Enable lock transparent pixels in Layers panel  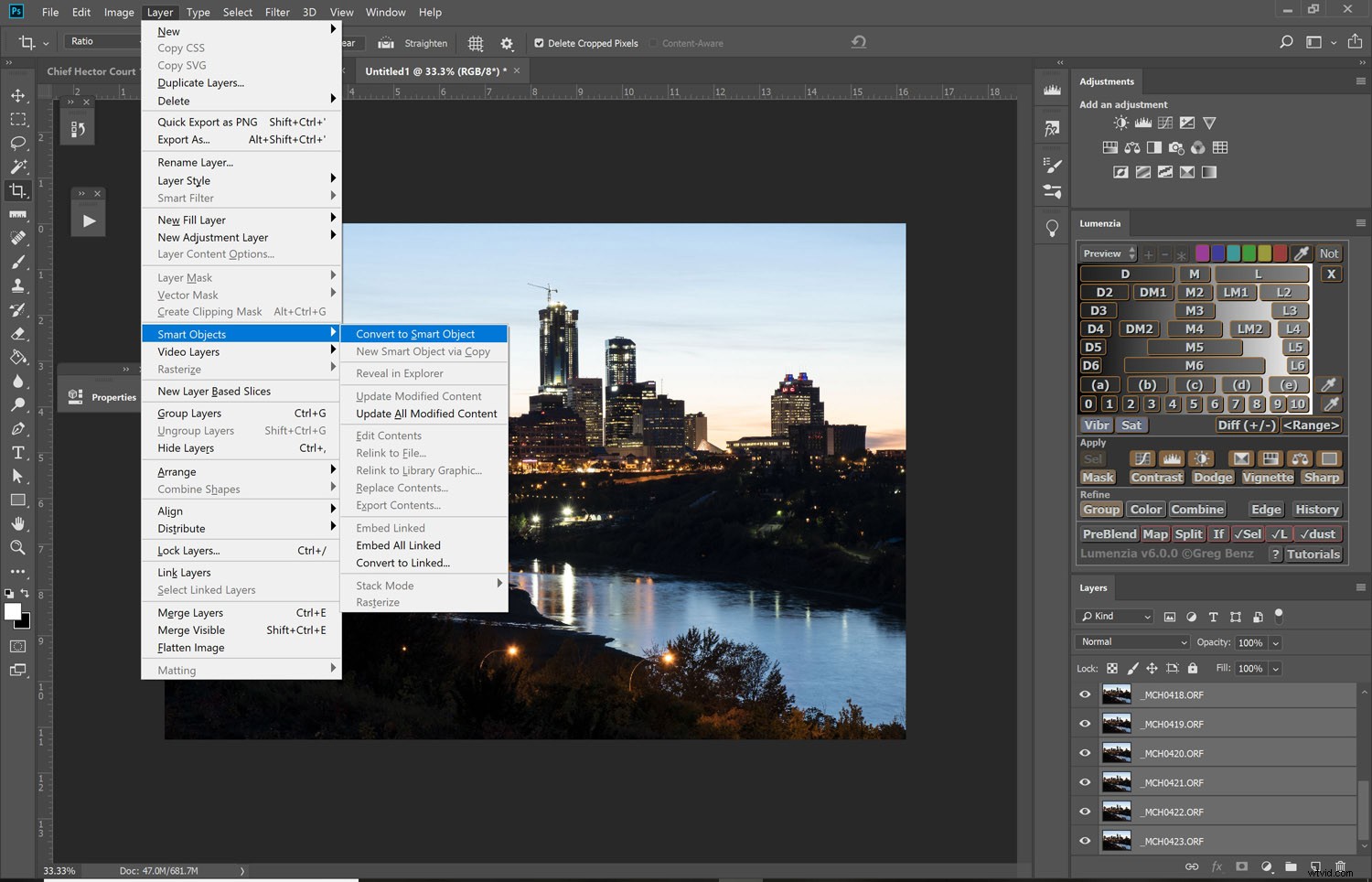(1112, 669)
